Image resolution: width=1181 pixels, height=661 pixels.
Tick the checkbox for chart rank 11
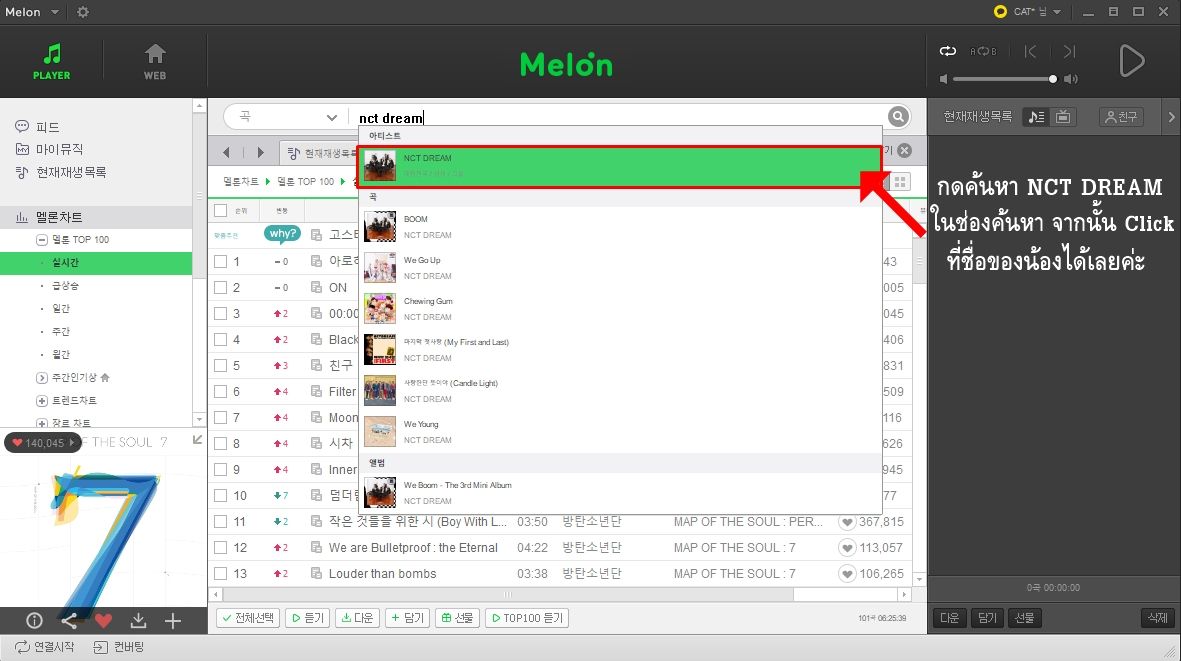221,522
